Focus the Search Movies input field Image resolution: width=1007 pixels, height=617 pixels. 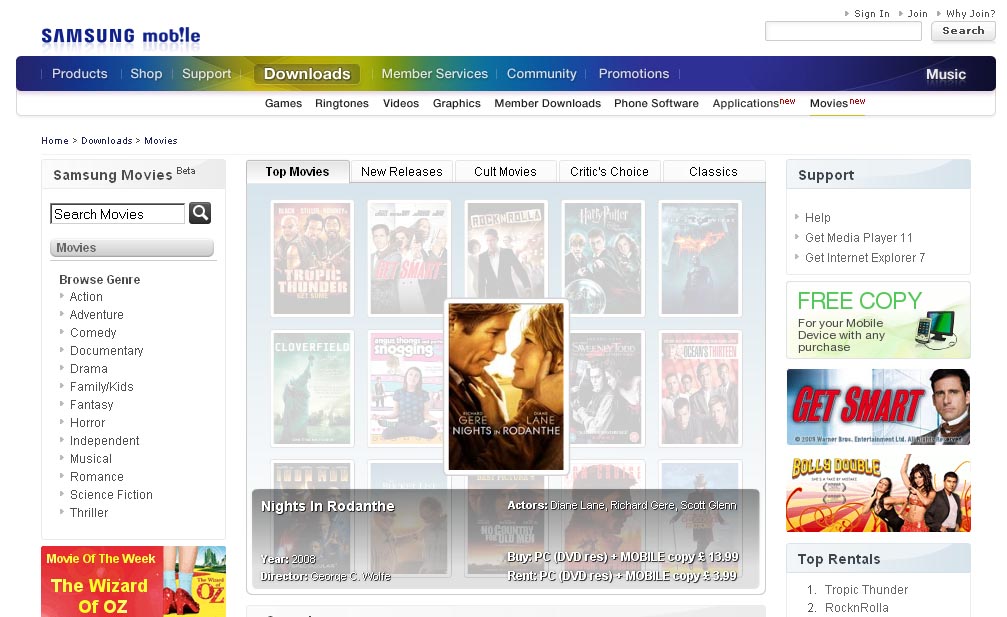click(x=117, y=214)
